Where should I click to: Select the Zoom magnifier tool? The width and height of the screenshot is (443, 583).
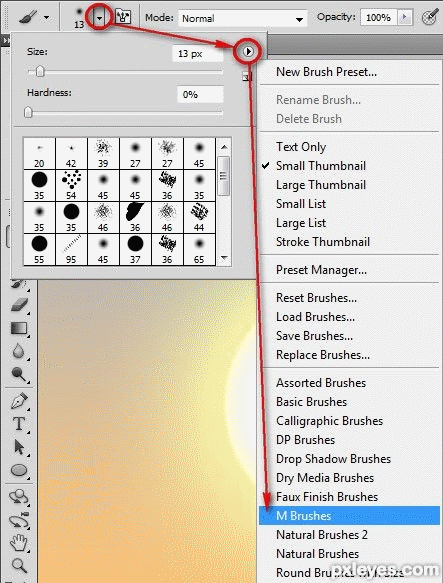19,566
